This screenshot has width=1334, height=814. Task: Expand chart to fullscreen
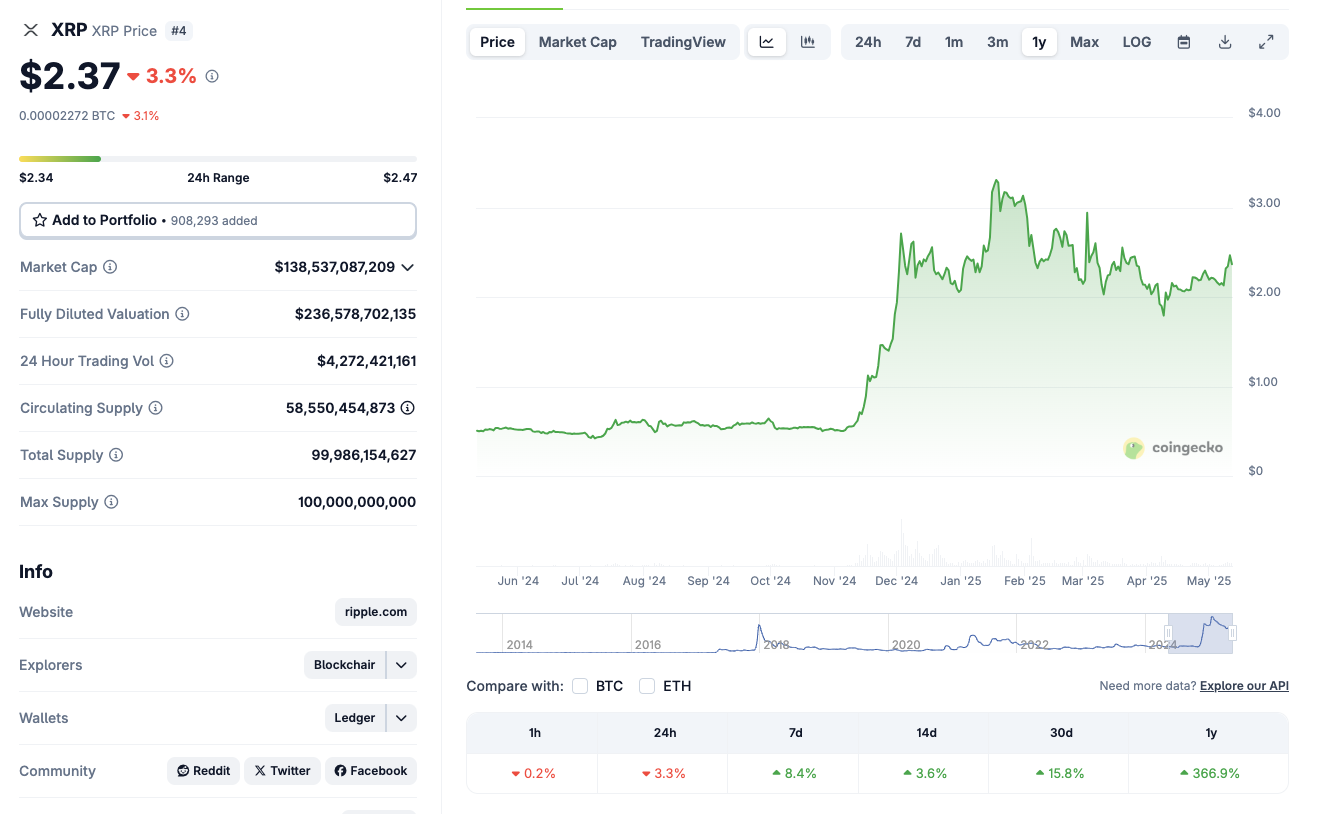pos(1266,42)
